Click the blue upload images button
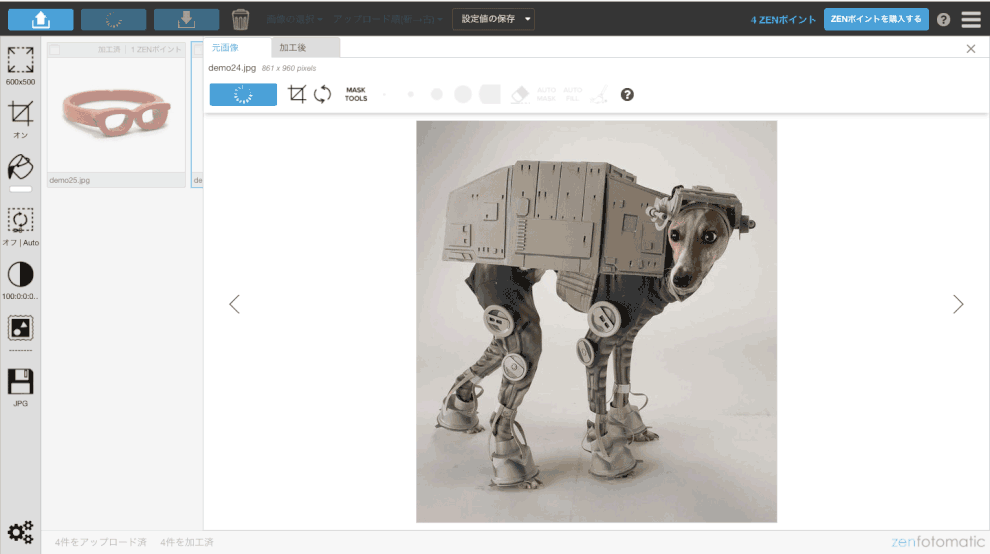 point(40,20)
